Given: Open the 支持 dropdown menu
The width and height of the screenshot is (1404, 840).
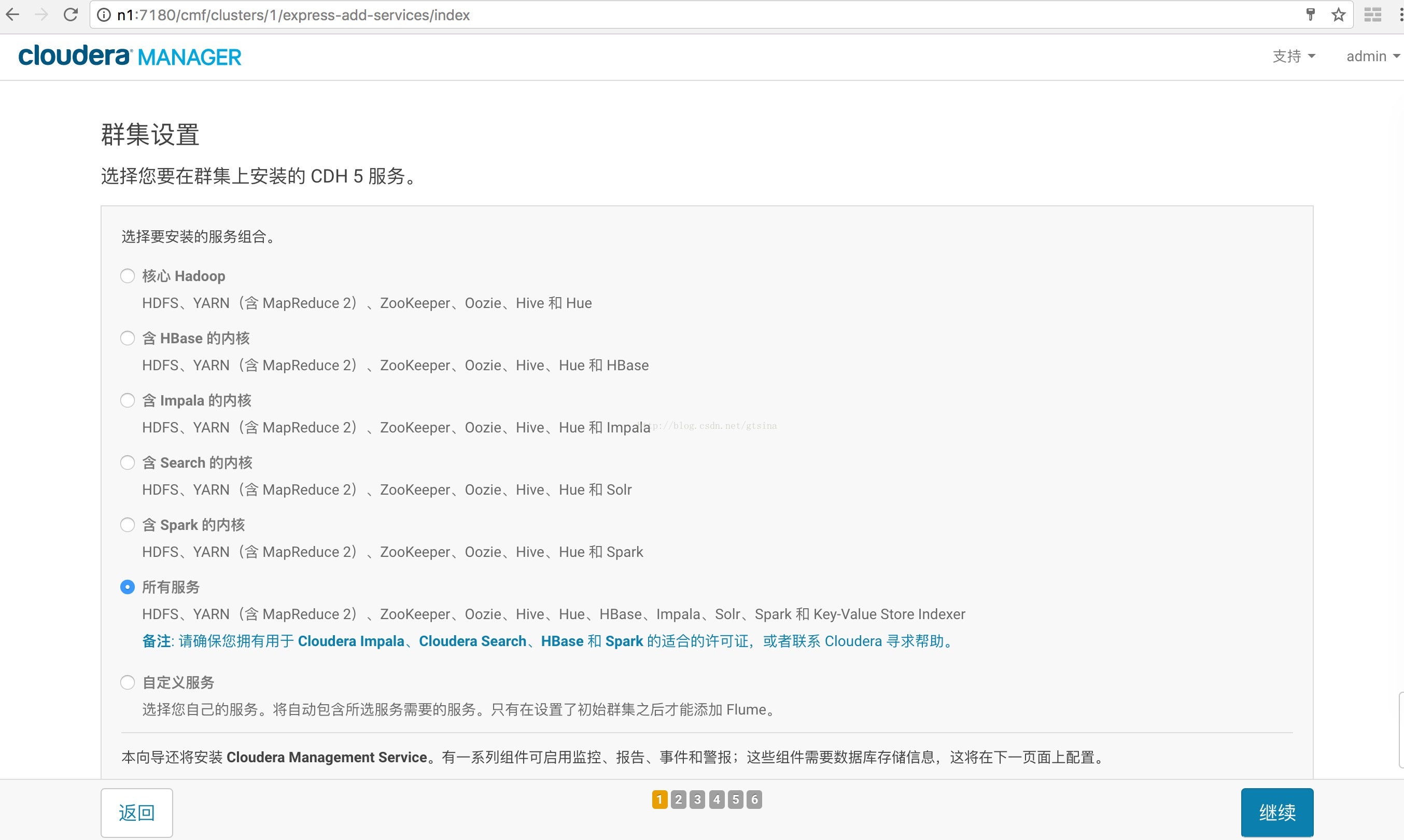Looking at the screenshot, I should 1294,56.
